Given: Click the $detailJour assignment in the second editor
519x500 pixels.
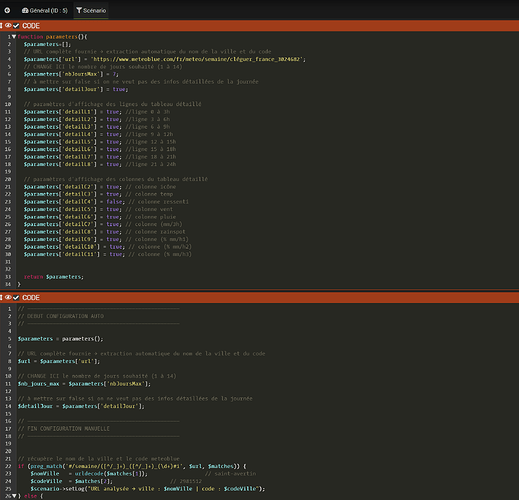Looking at the screenshot, I should point(81,406).
